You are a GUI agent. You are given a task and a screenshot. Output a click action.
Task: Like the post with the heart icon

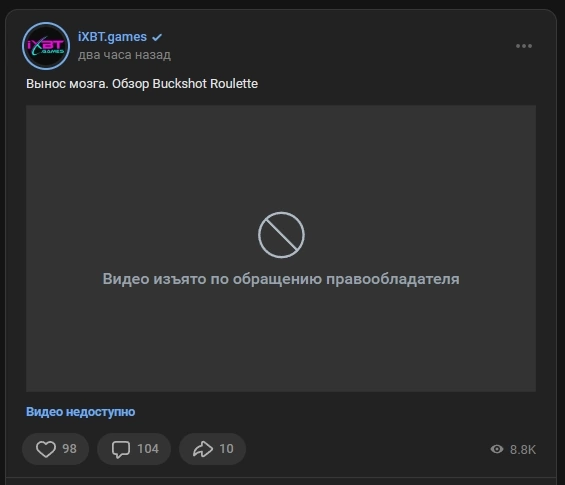[x=46, y=449]
